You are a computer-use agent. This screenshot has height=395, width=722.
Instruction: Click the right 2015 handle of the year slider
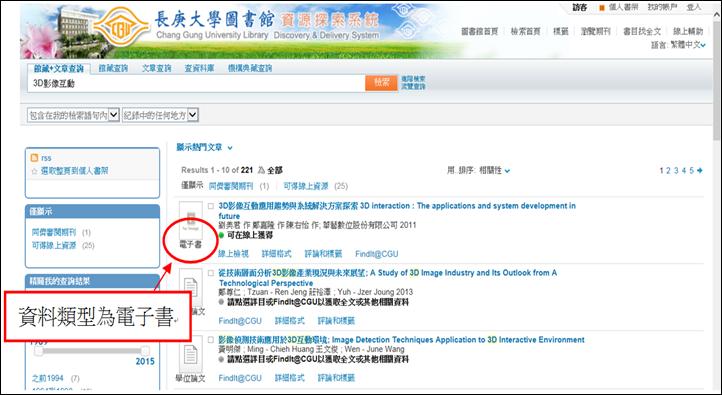click(145, 351)
